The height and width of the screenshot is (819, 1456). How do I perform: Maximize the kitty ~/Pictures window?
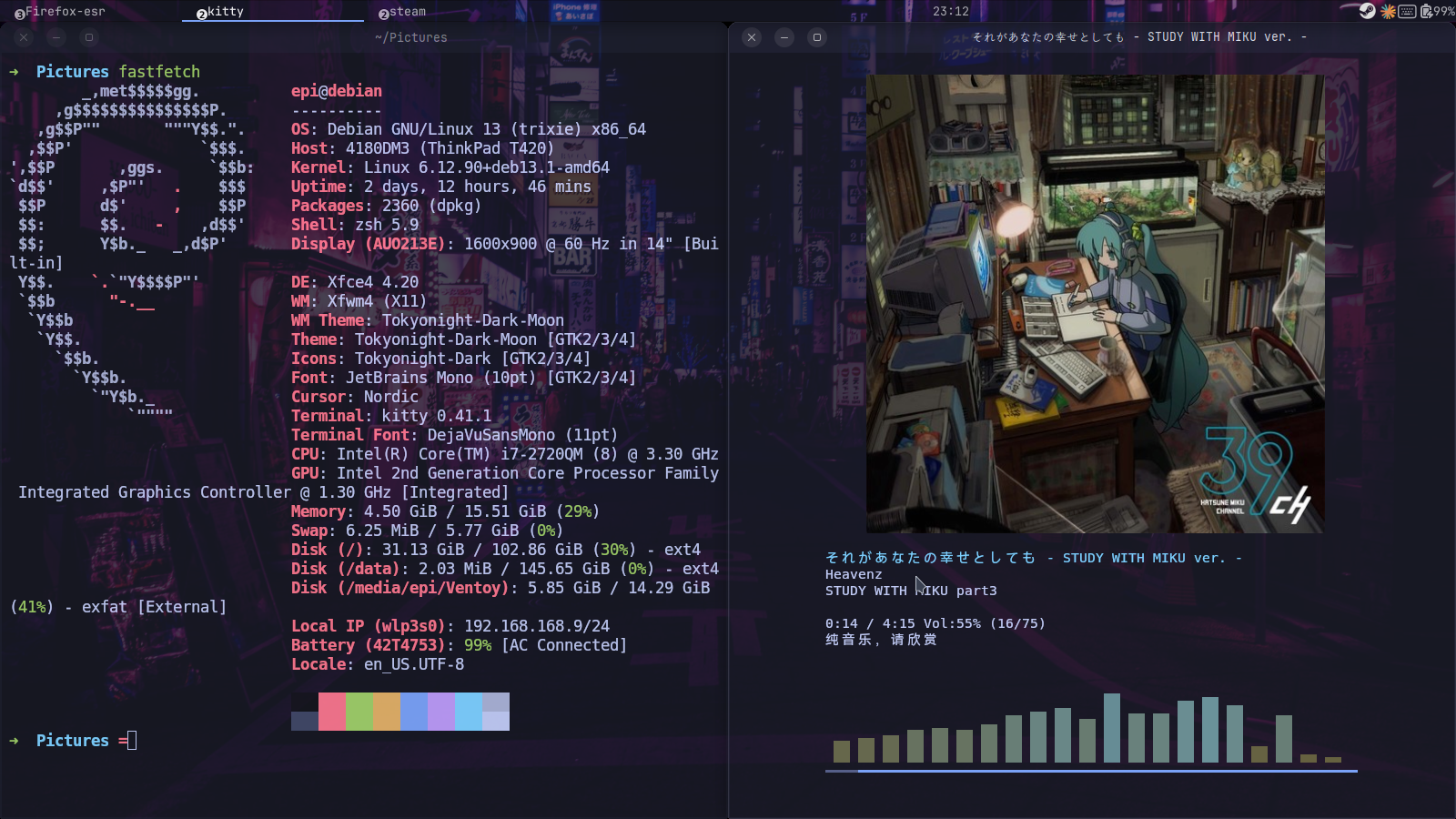click(x=89, y=37)
